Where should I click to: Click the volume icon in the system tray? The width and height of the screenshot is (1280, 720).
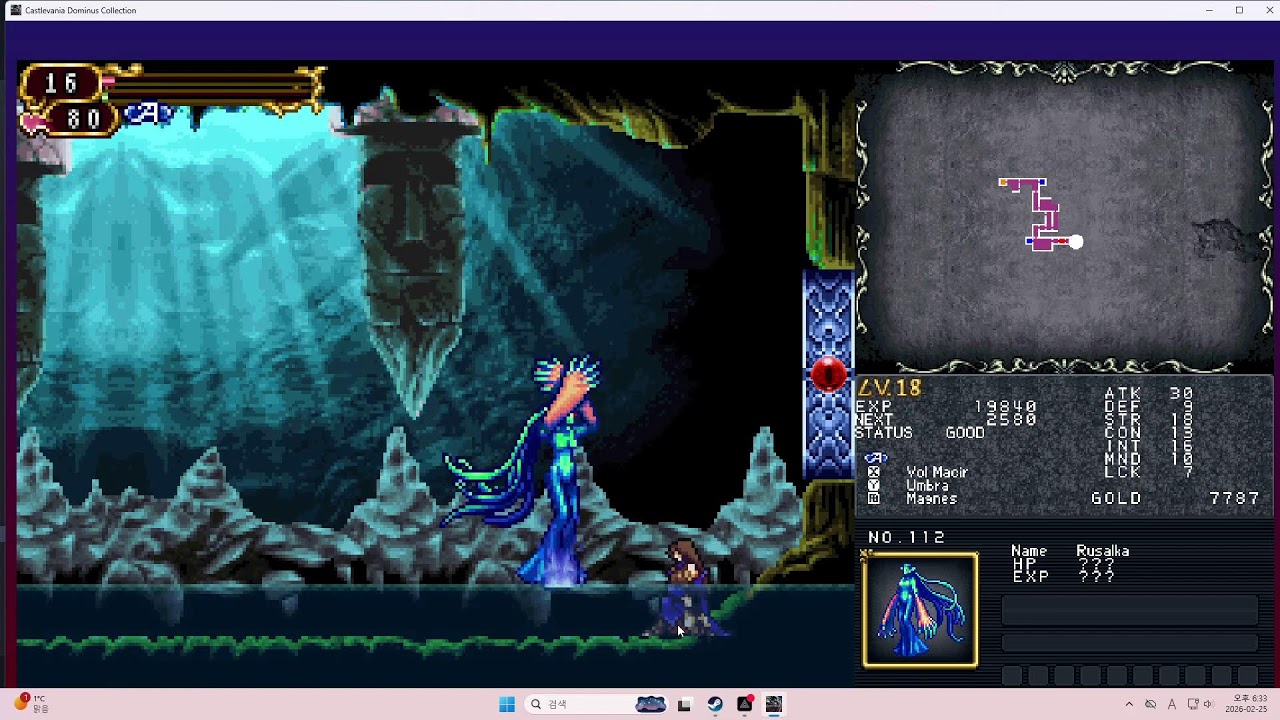pos(1208,704)
